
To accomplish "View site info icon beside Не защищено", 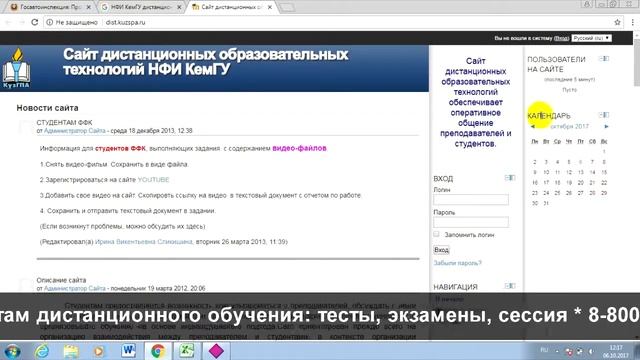I will (x=49, y=22).
